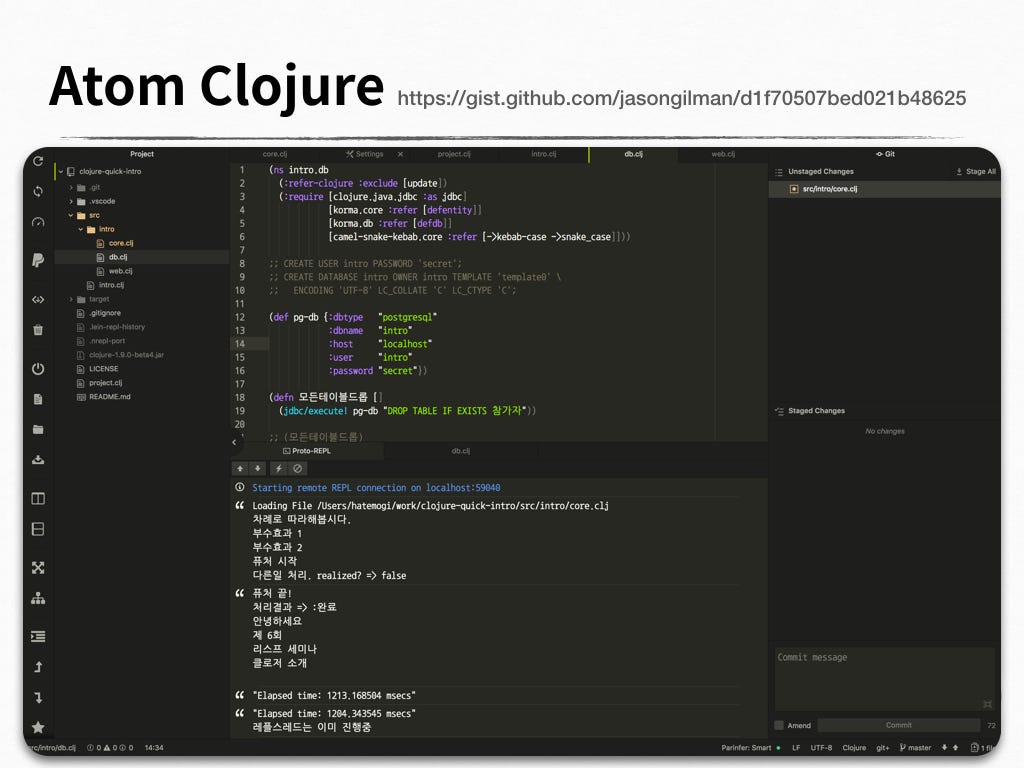This screenshot has height=768, width=1024.
Task: Click the sync arrows icon in left toolbar
Action: (x=38, y=191)
